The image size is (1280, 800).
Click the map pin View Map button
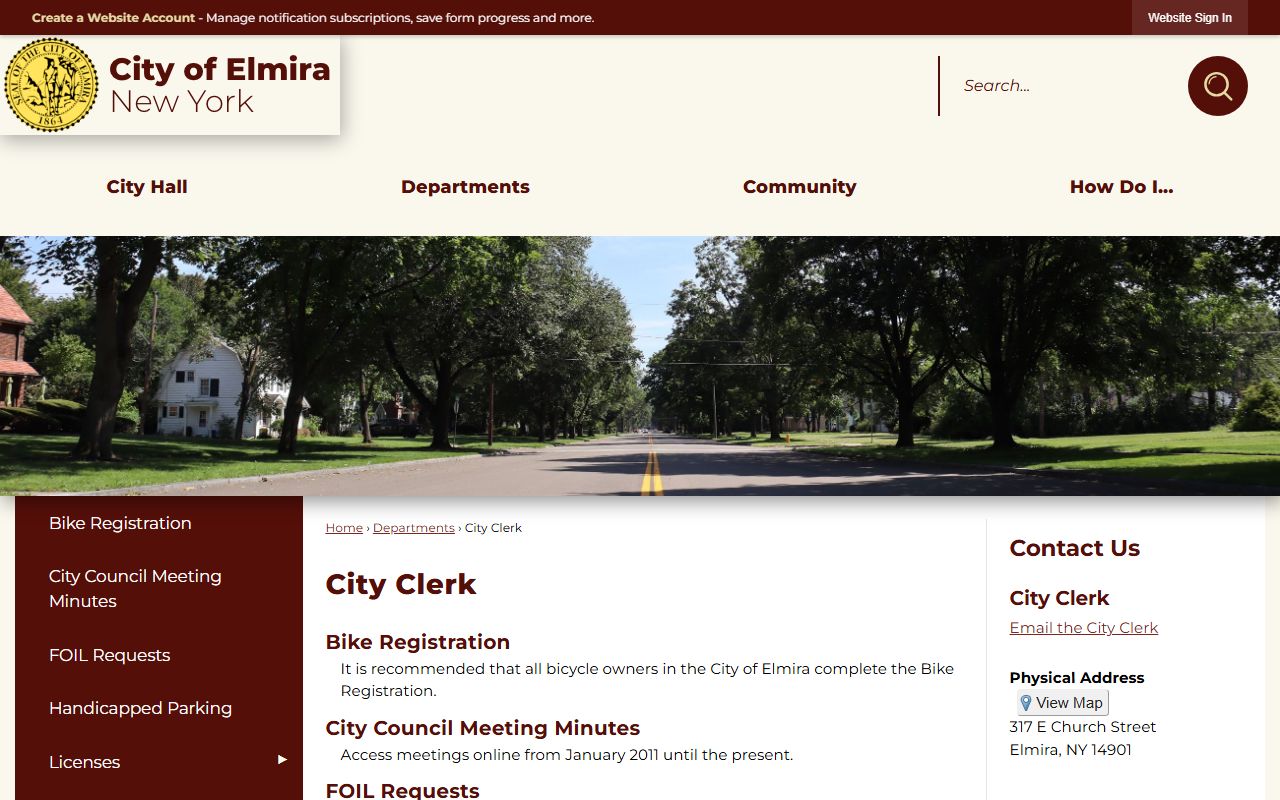[1062, 703]
